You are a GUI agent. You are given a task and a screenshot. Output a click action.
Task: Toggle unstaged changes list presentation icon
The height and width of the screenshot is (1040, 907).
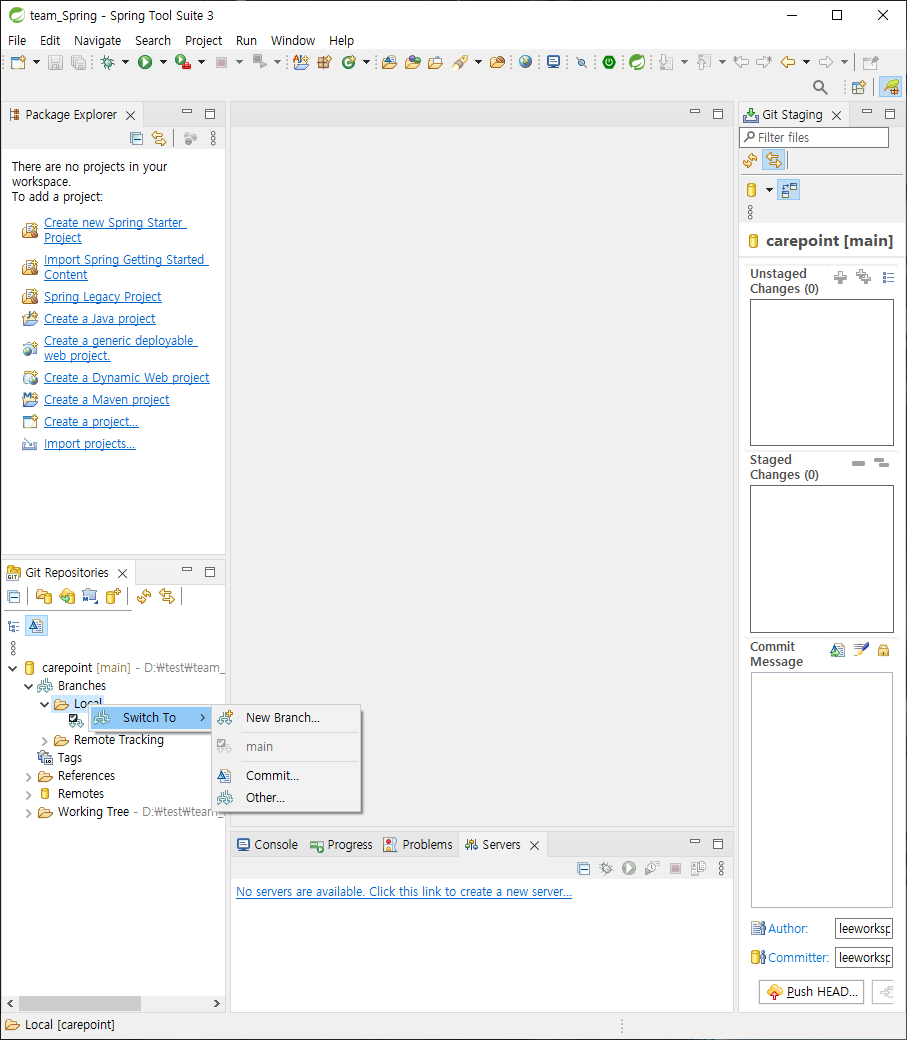888,277
